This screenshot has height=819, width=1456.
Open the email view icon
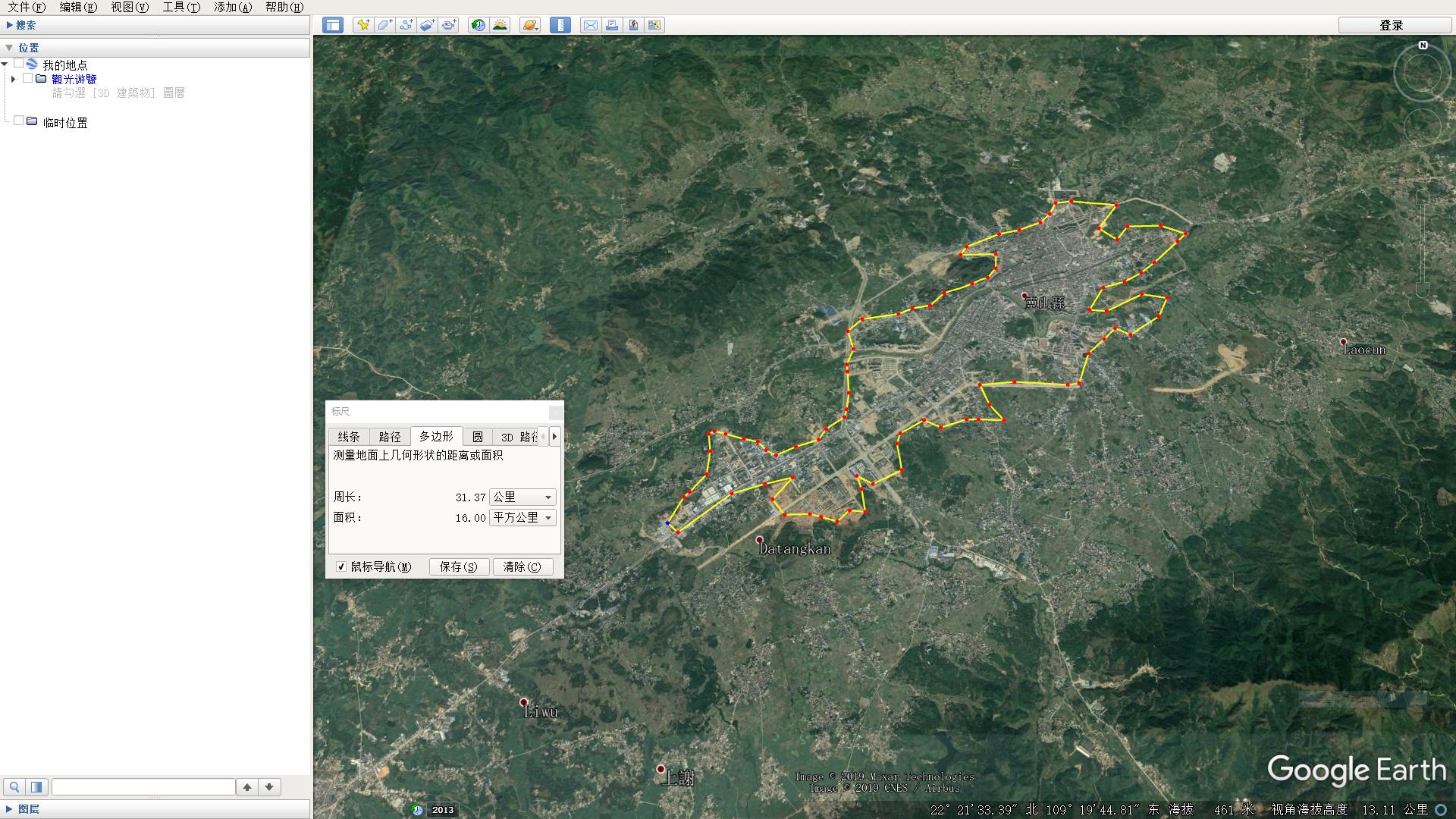(x=591, y=24)
